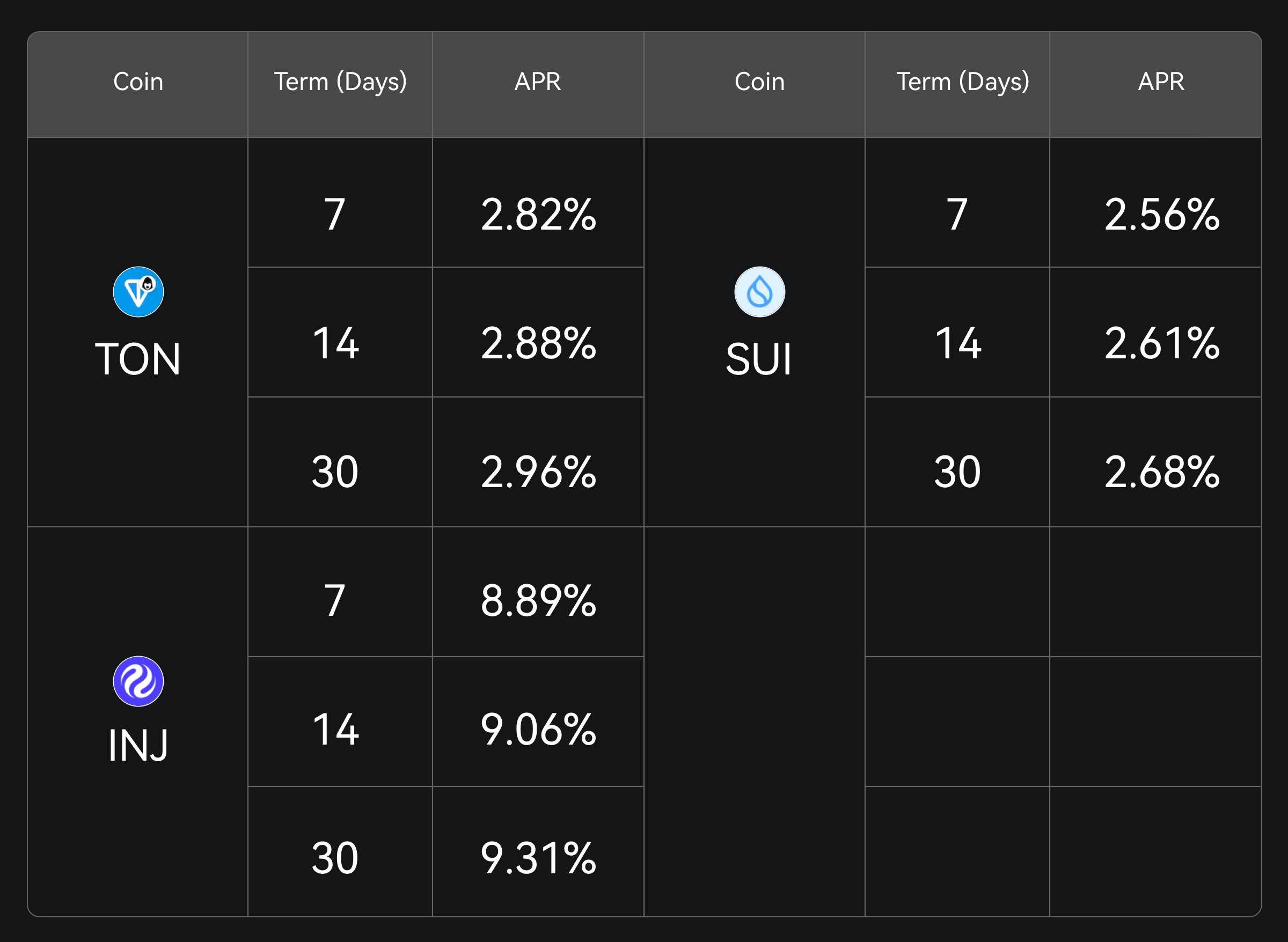Click TON 14-day 2.88% APR cell
Viewport: 1288px width, 942px height.
(x=538, y=344)
